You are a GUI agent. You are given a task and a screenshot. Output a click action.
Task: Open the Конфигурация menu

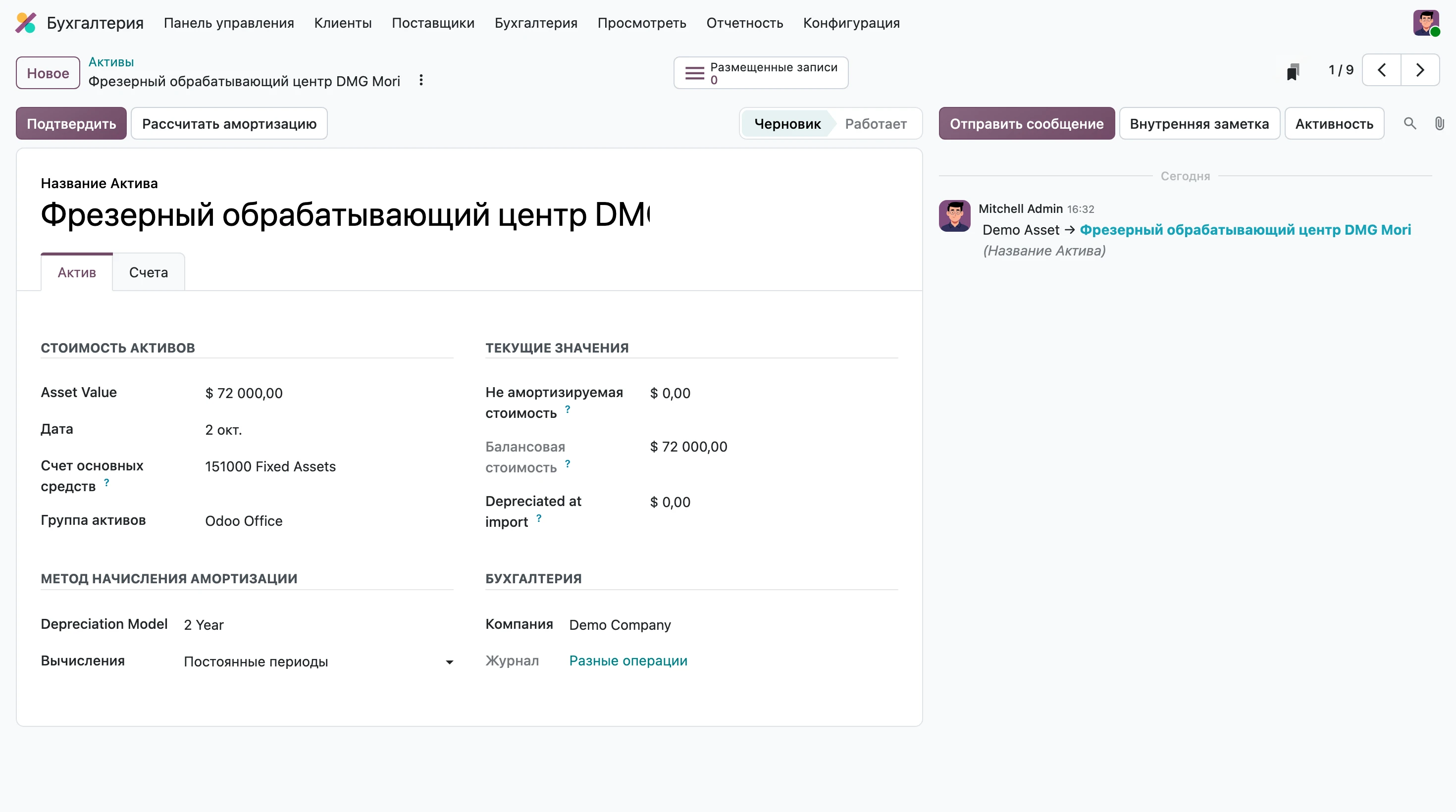[851, 23]
